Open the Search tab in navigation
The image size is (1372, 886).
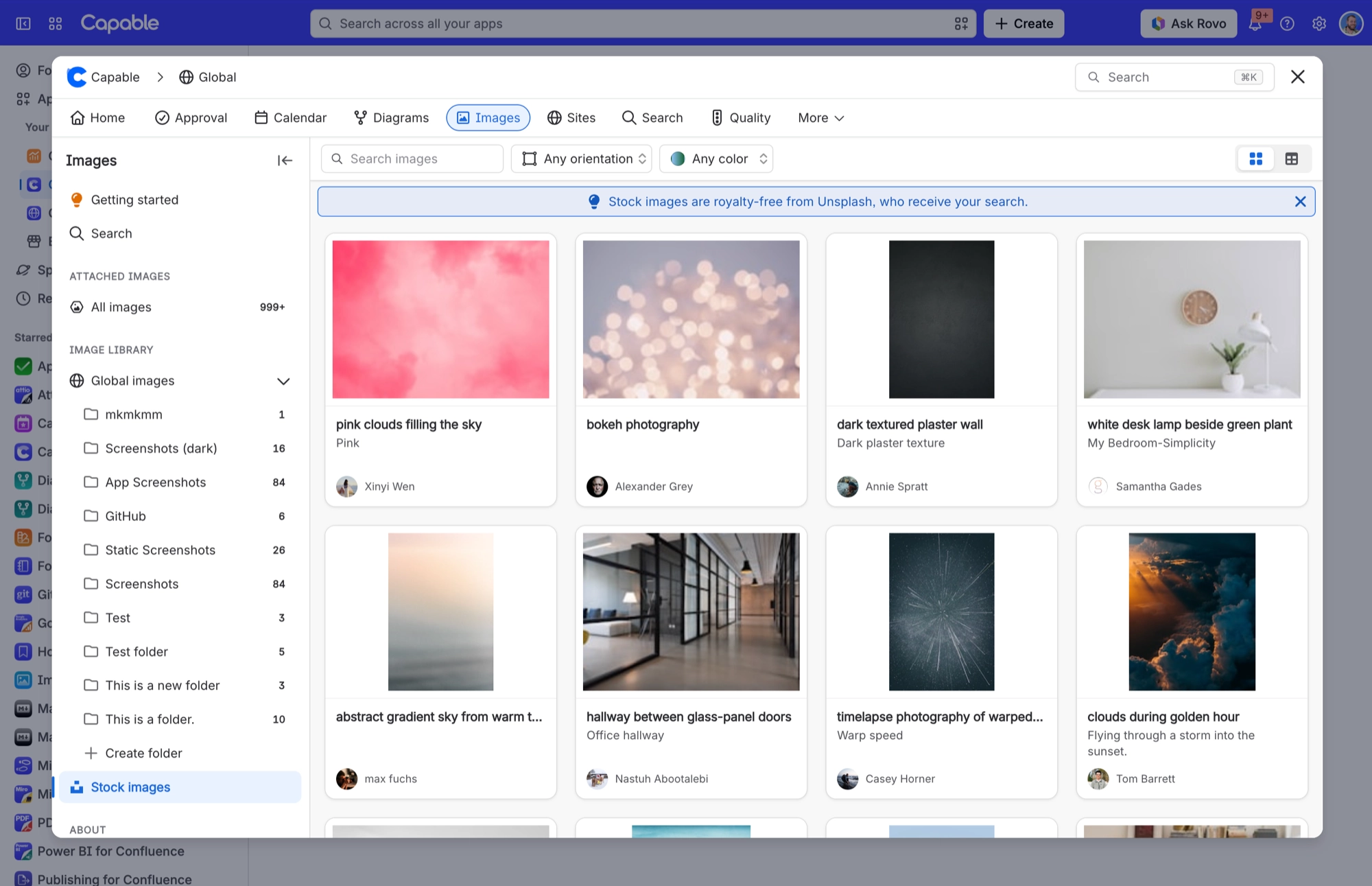(652, 118)
